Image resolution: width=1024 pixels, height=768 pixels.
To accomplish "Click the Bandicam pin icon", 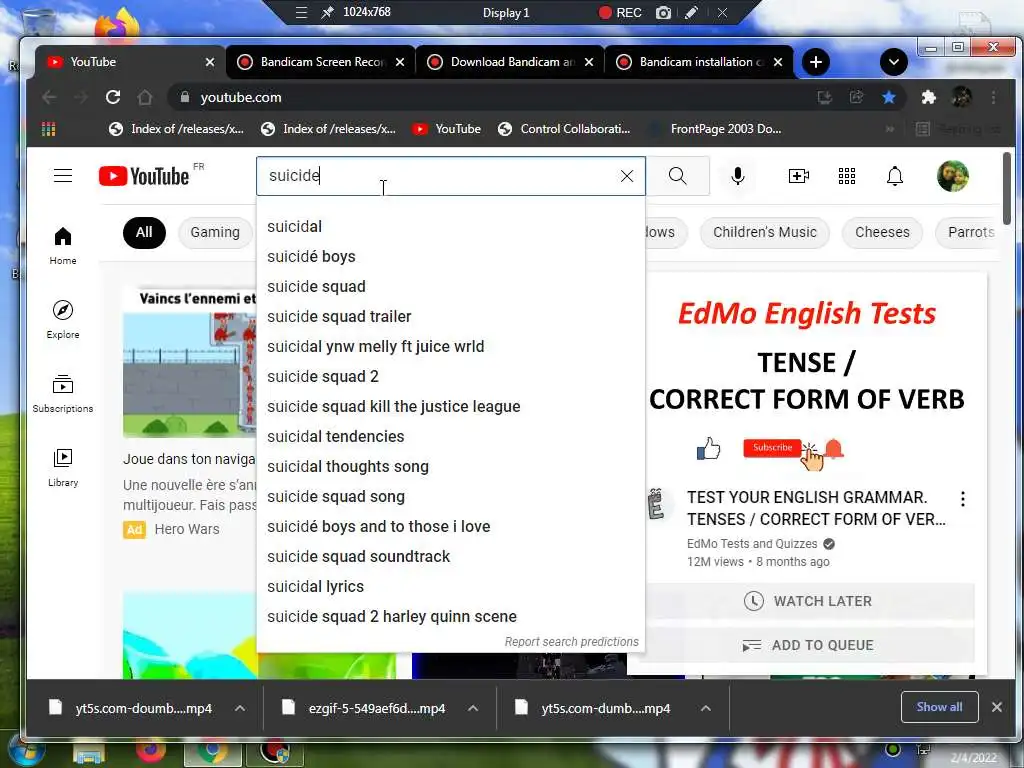I will [x=327, y=12].
